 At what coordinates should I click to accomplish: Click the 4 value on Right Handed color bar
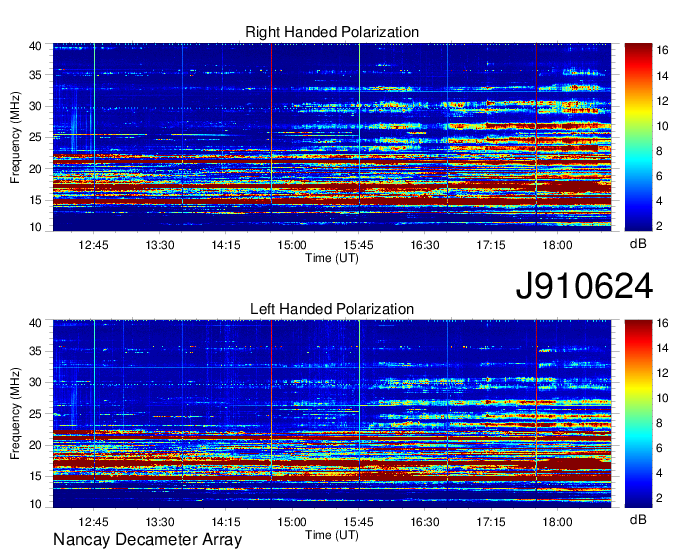click(659, 201)
